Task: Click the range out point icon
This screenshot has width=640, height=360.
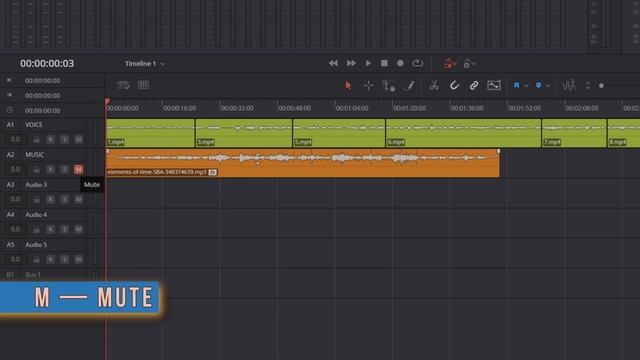Action: (9, 95)
